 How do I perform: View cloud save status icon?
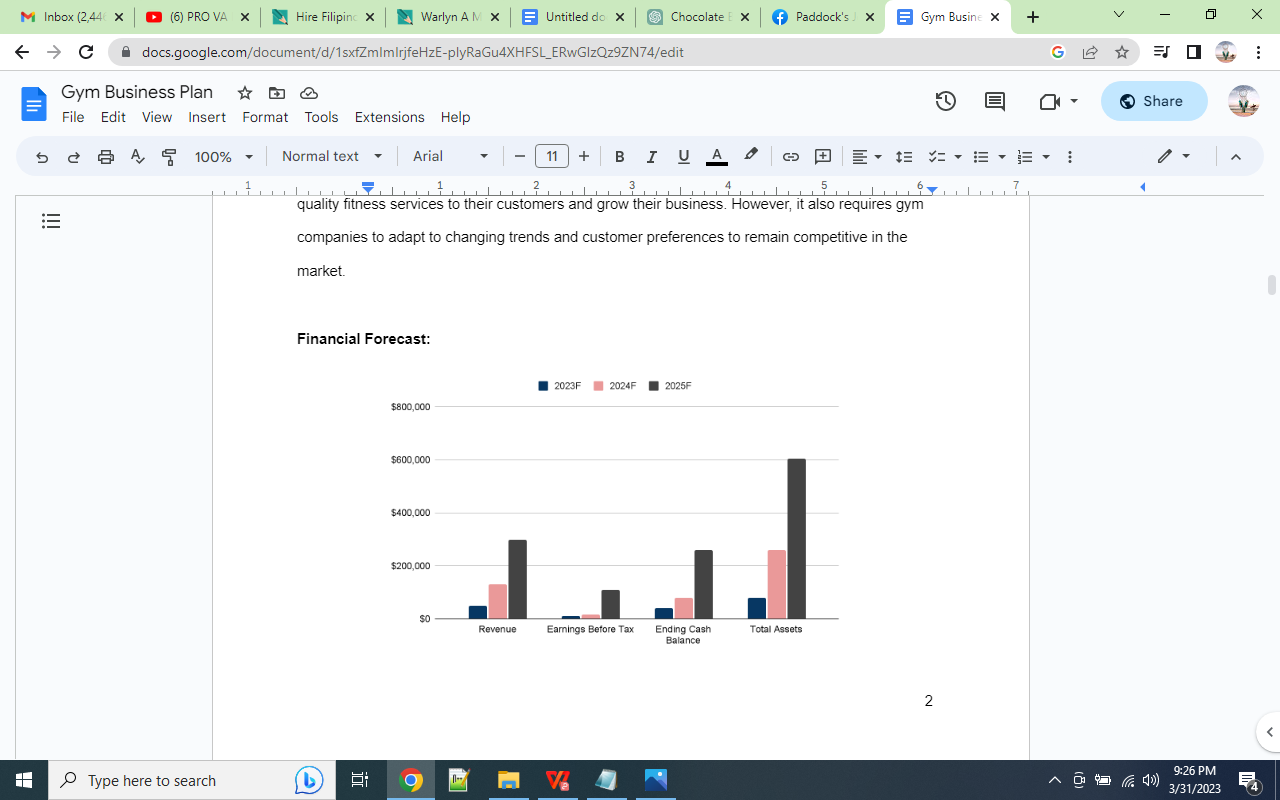point(309,93)
